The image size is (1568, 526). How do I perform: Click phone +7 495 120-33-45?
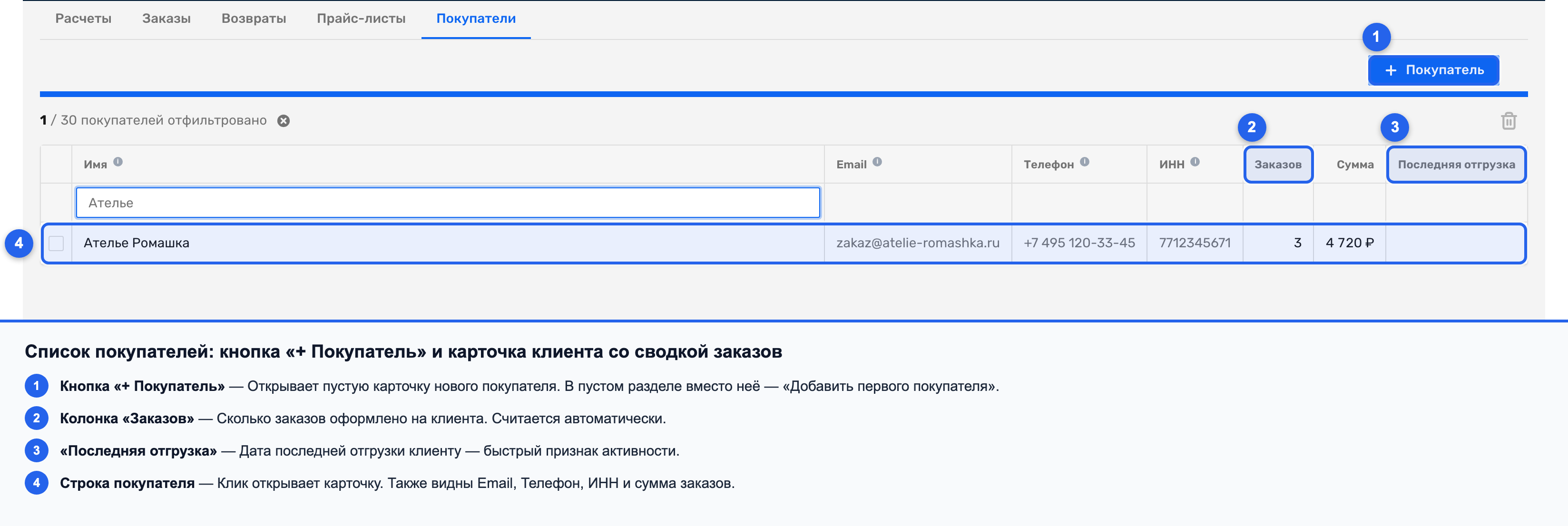1078,243
